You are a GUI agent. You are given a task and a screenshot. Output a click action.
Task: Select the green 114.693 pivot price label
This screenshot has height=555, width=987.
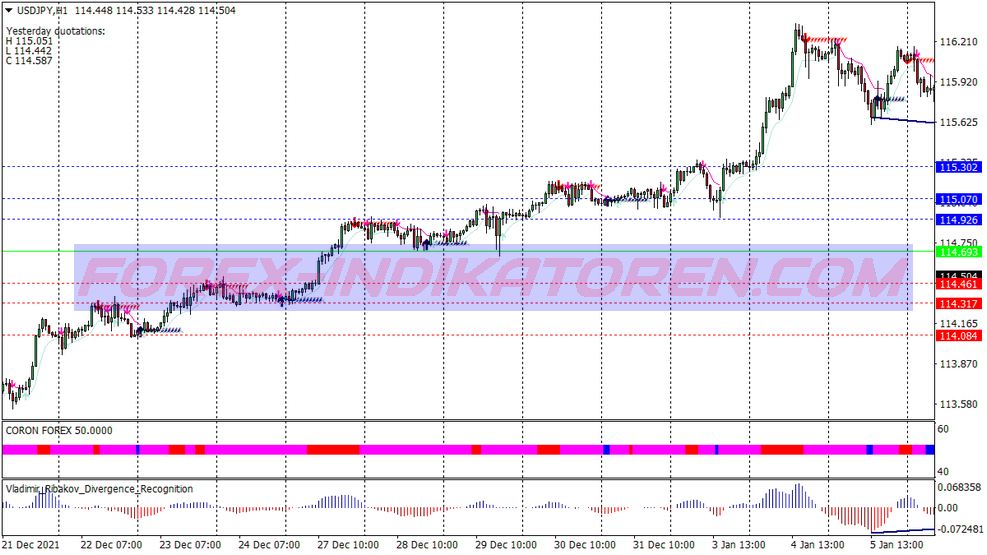959,252
